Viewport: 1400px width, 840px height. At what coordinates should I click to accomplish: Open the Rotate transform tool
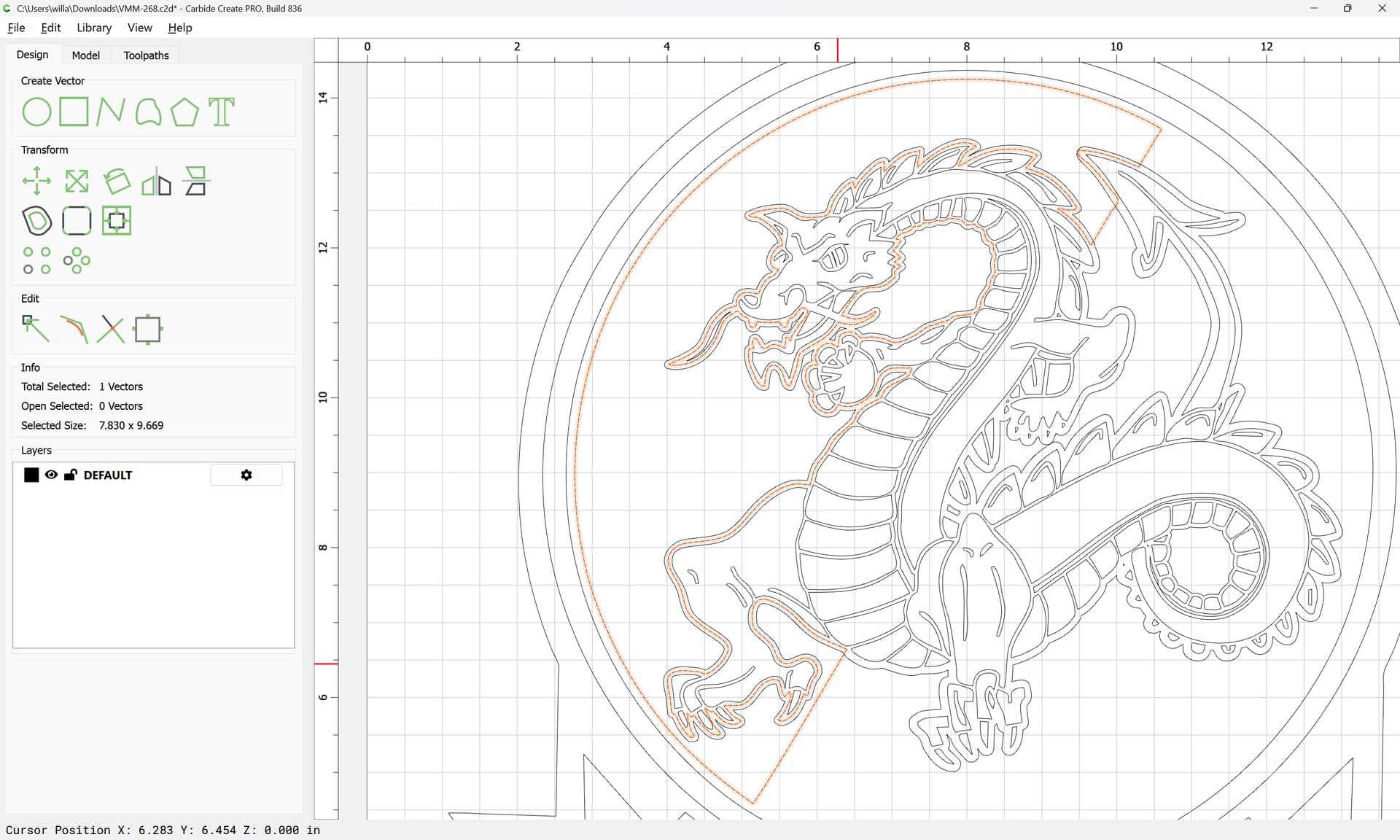point(117,182)
